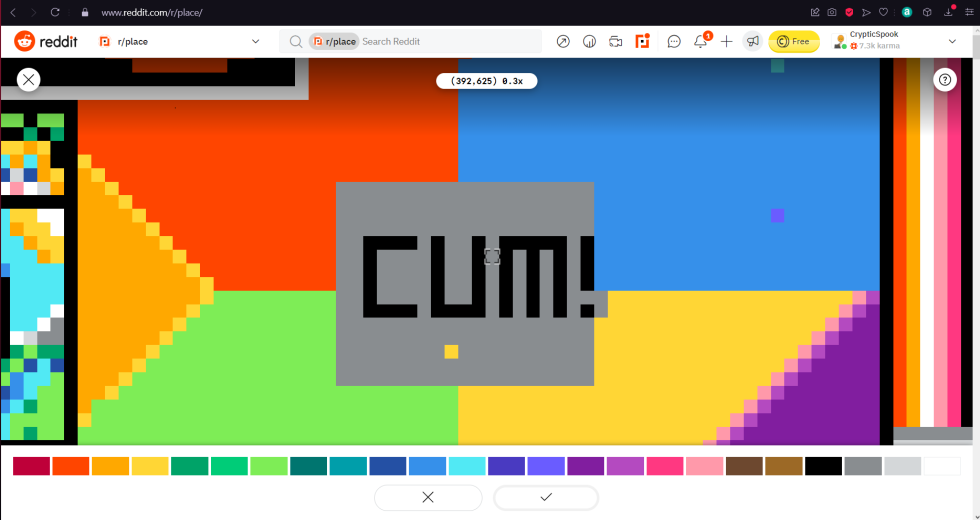Open the Reddit chat icon
The image size is (980, 520).
[674, 42]
